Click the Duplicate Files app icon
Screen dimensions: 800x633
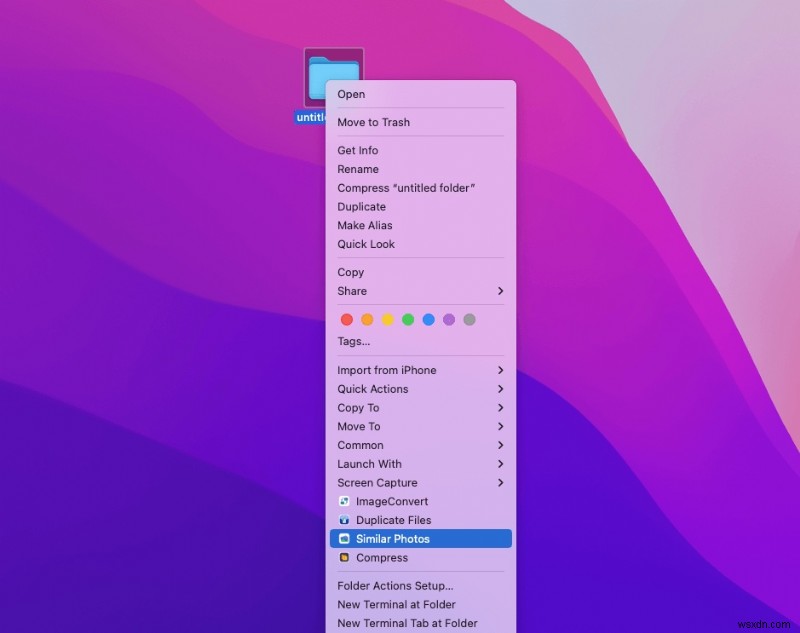[x=344, y=520]
